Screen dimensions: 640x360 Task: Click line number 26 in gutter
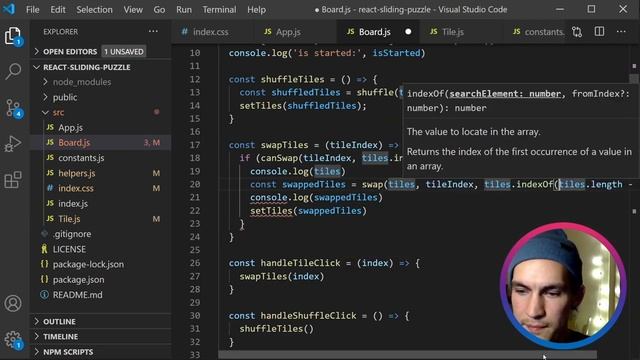click(195, 263)
